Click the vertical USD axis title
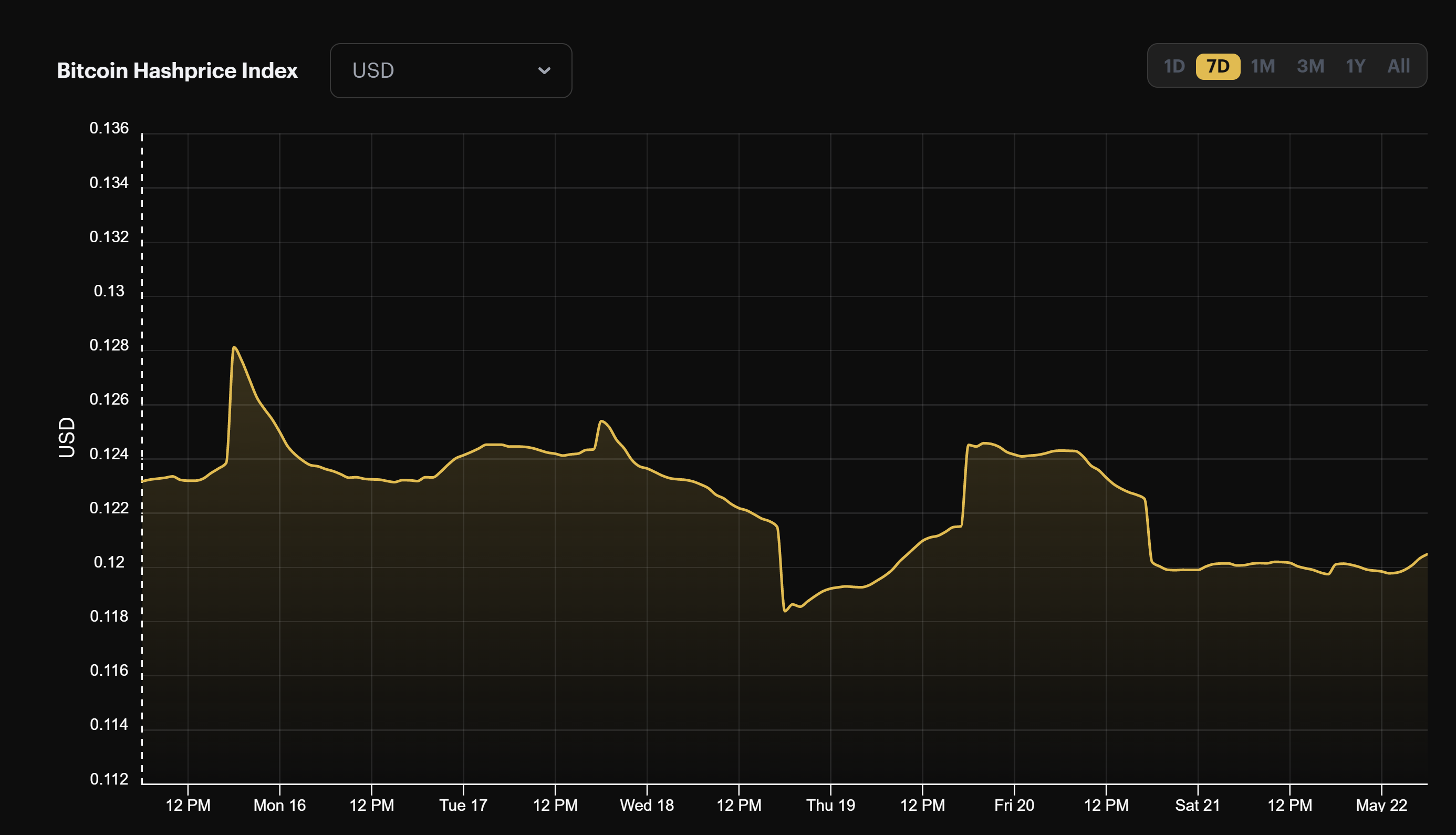The image size is (1456, 835). pos(67,438)
